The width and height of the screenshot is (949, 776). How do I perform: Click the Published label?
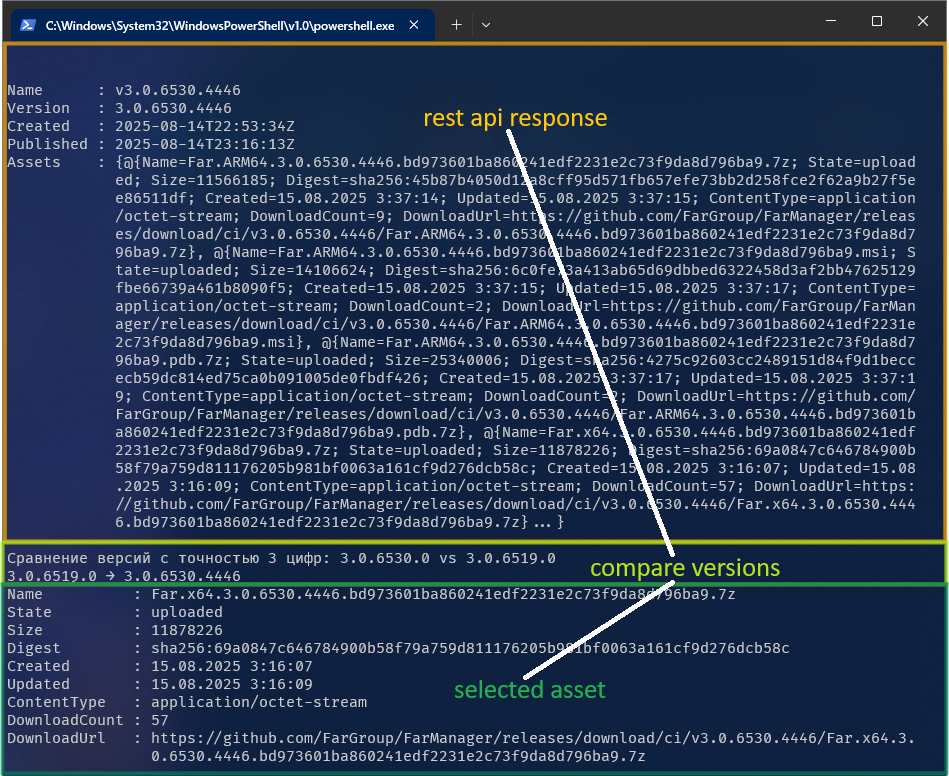(x=47, y=144)
